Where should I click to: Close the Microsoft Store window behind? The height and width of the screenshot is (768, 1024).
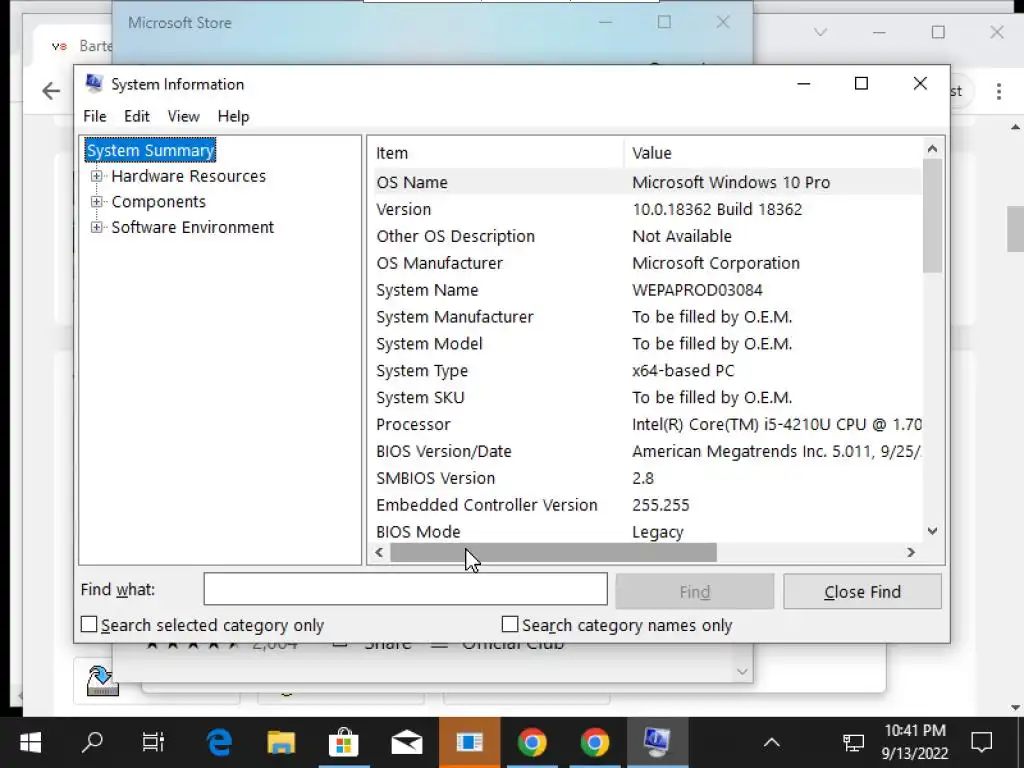tap(723, 22)
